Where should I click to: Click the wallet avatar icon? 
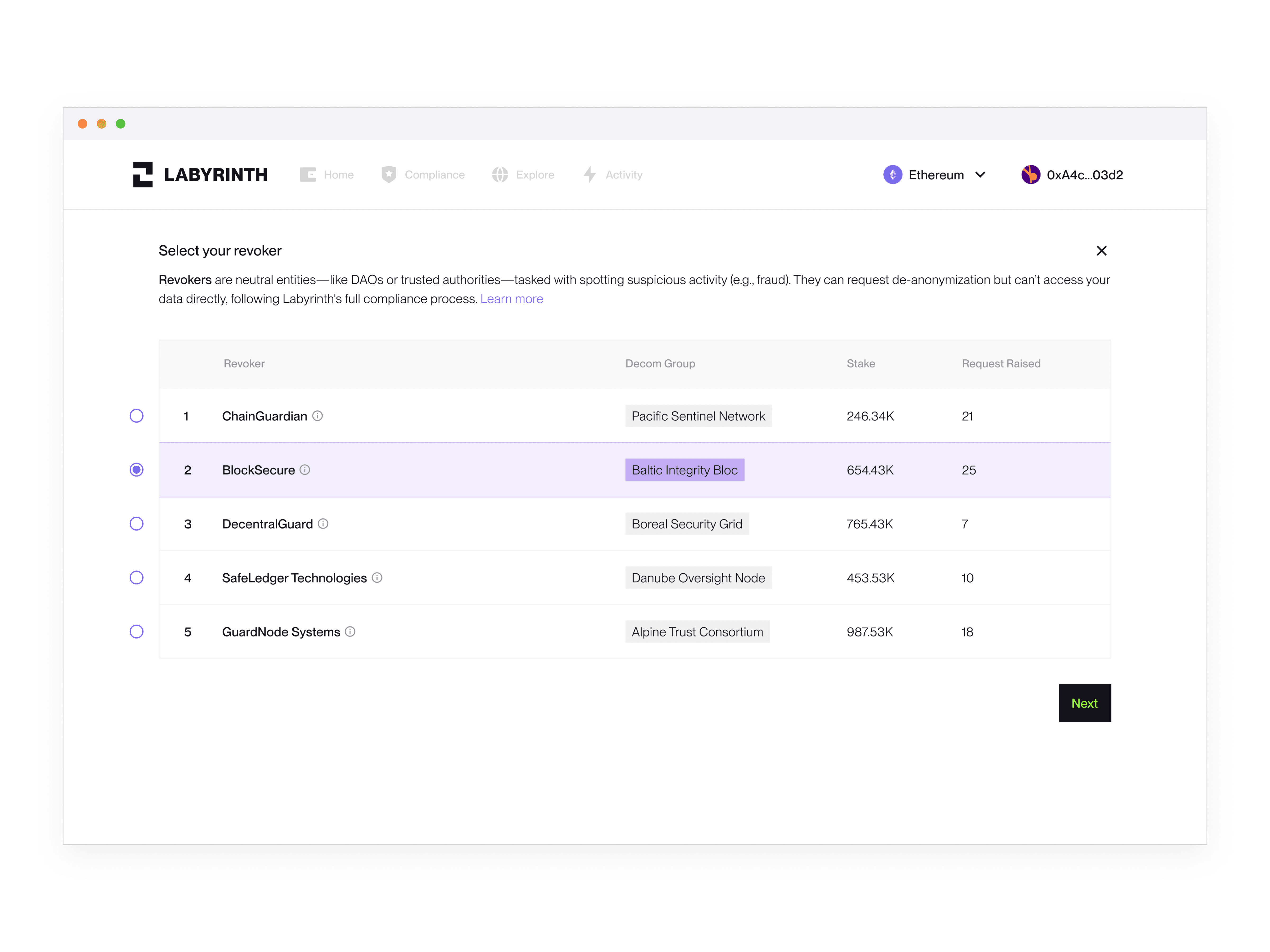click(x=1031, y=175)
